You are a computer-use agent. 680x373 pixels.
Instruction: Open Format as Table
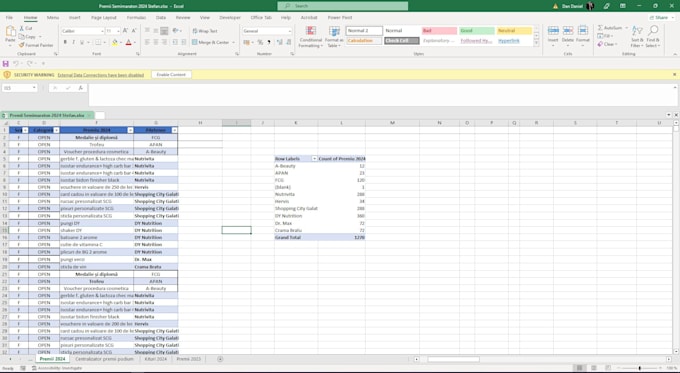pyautogui.click(x=334, y=36)
